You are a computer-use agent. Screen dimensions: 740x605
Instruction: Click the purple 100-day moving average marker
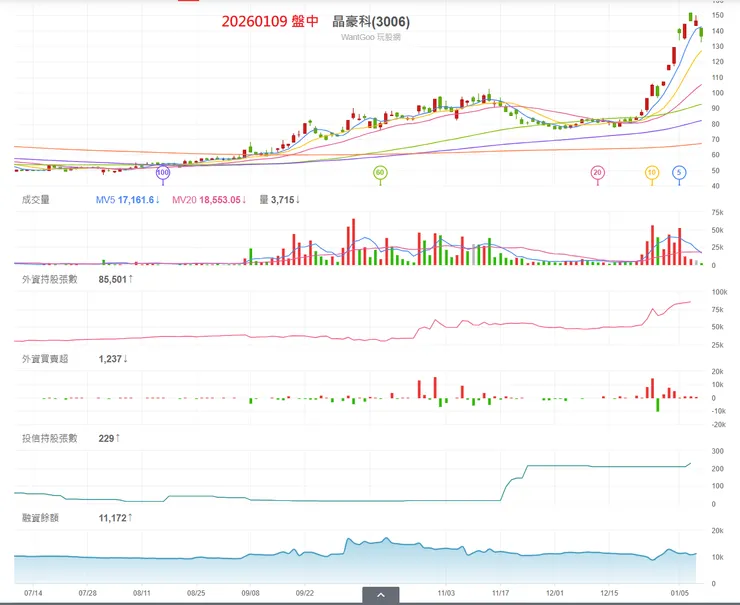tap(163, 173)
